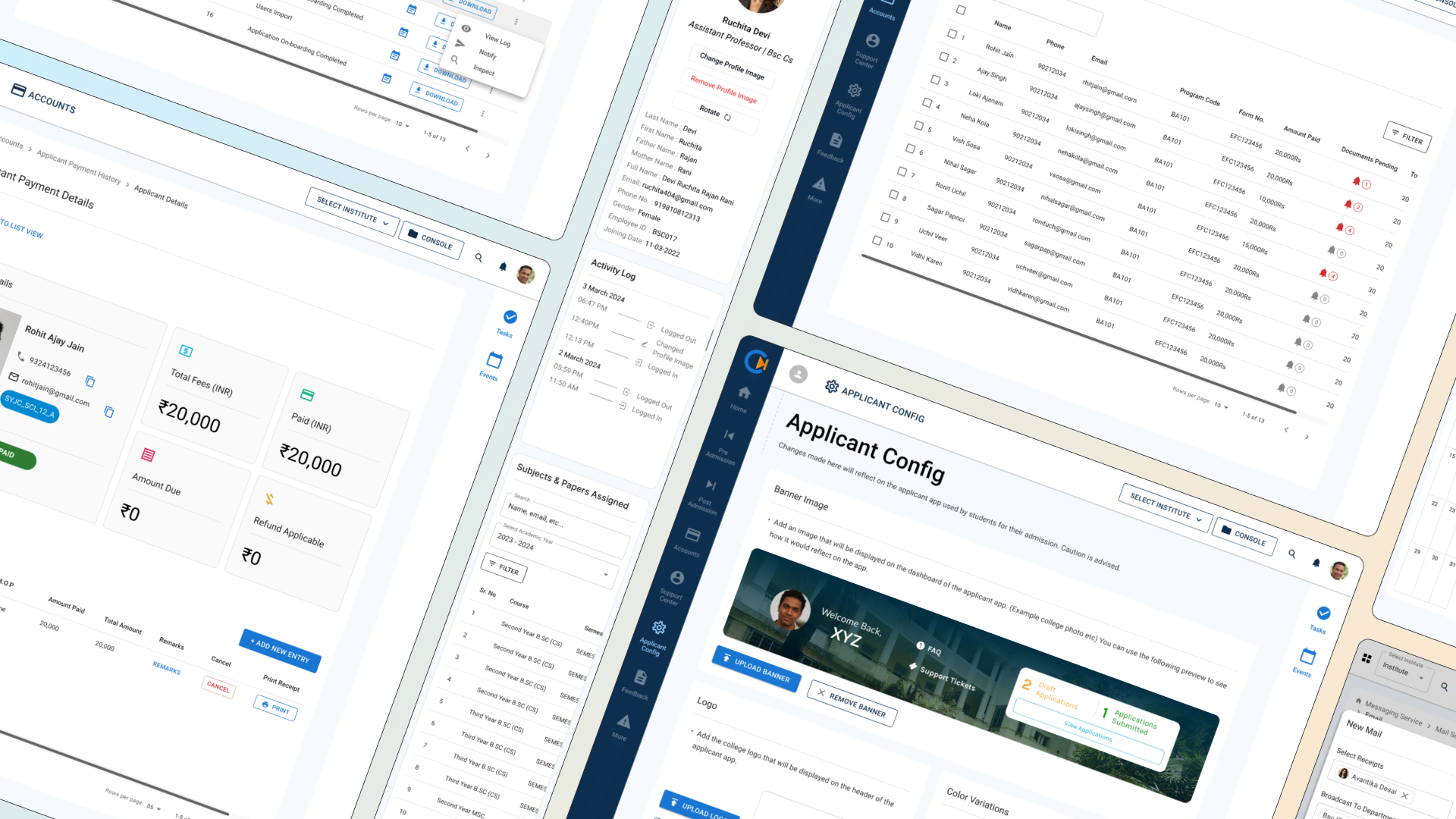Tick the checkbox for Rohit Jain
This screenshot has width=1456, height=819.
pyautogui.click(x=952, y=33)
